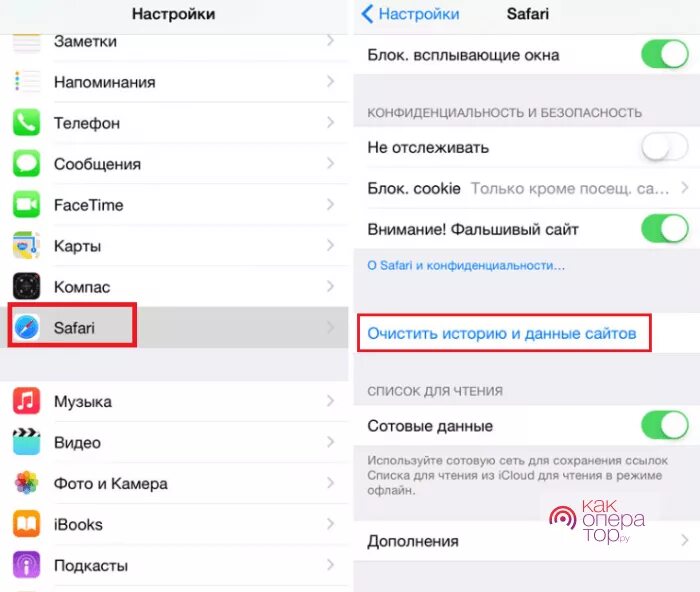700x592 pixels.
Task: Tap the FaceTime camera icon
Action: [x=26, y=204]
